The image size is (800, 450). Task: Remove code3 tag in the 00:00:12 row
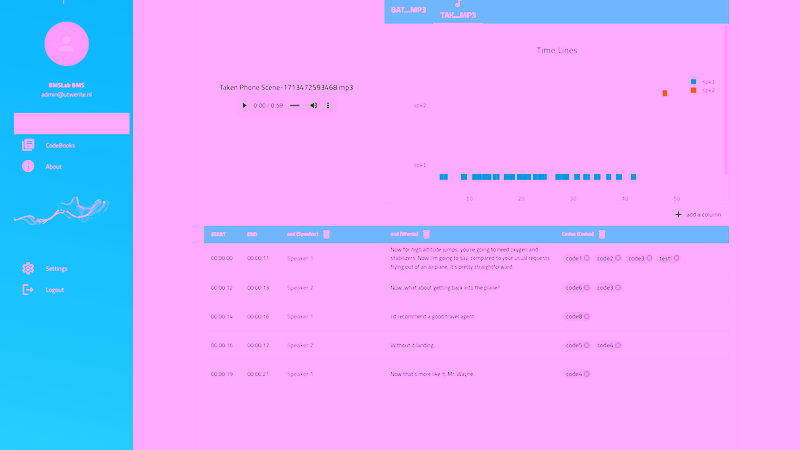pos(618,288)
